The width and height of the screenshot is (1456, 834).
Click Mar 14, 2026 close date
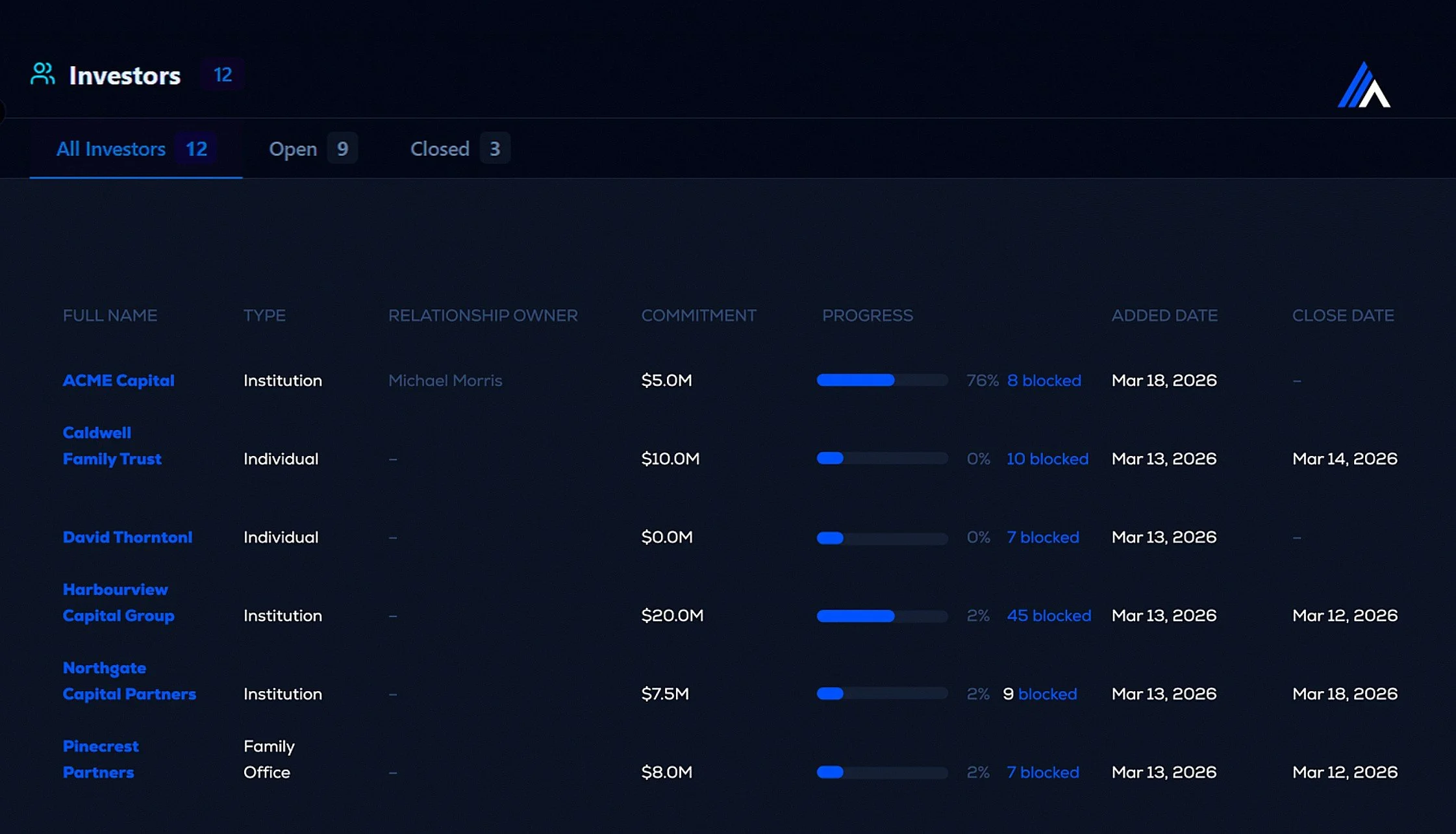pos(1345,459)
